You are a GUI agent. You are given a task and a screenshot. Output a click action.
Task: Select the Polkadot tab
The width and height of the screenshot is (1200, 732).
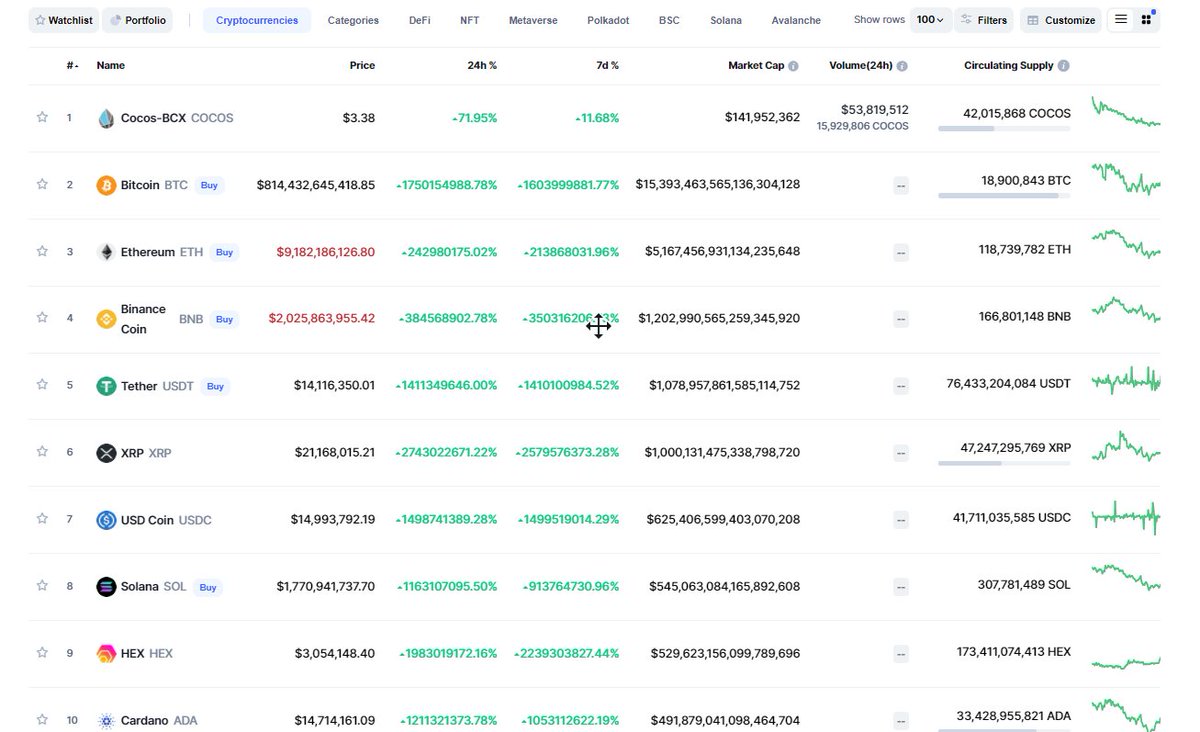click(x=609, y=20)
